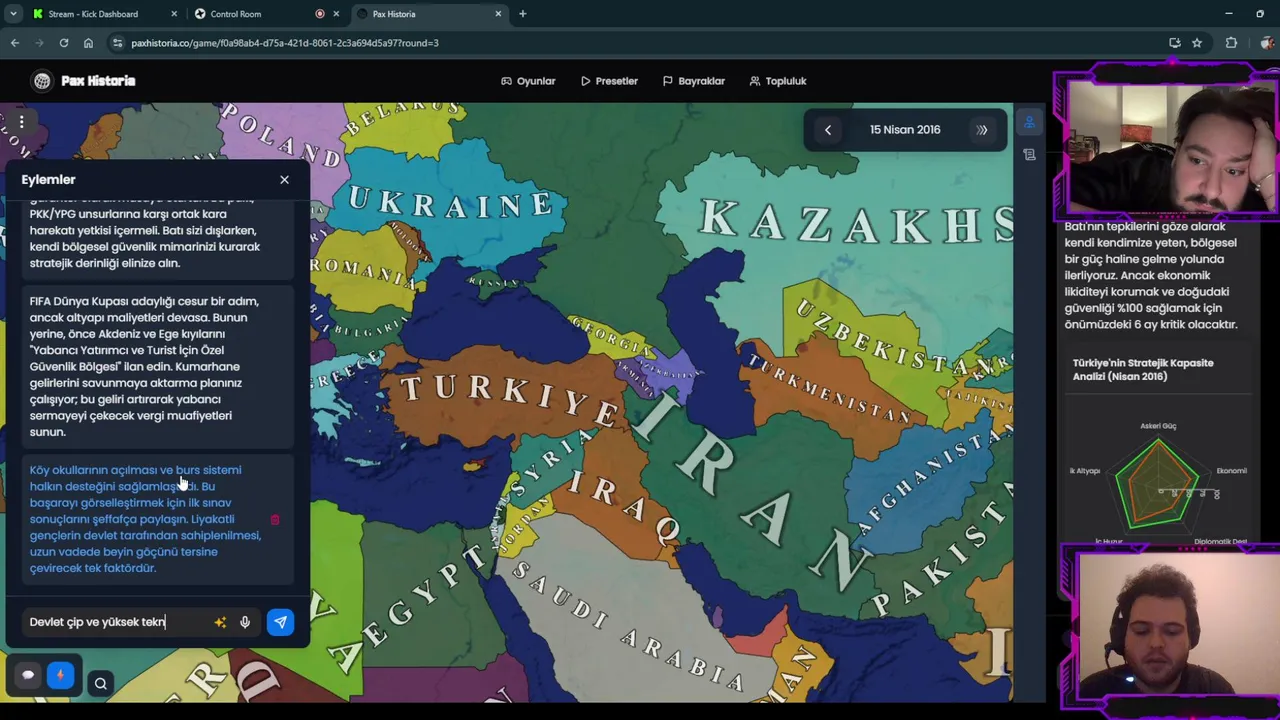1280x720 pixels.
Task: Open the Bayraklar menu
Action: [694, 81]
